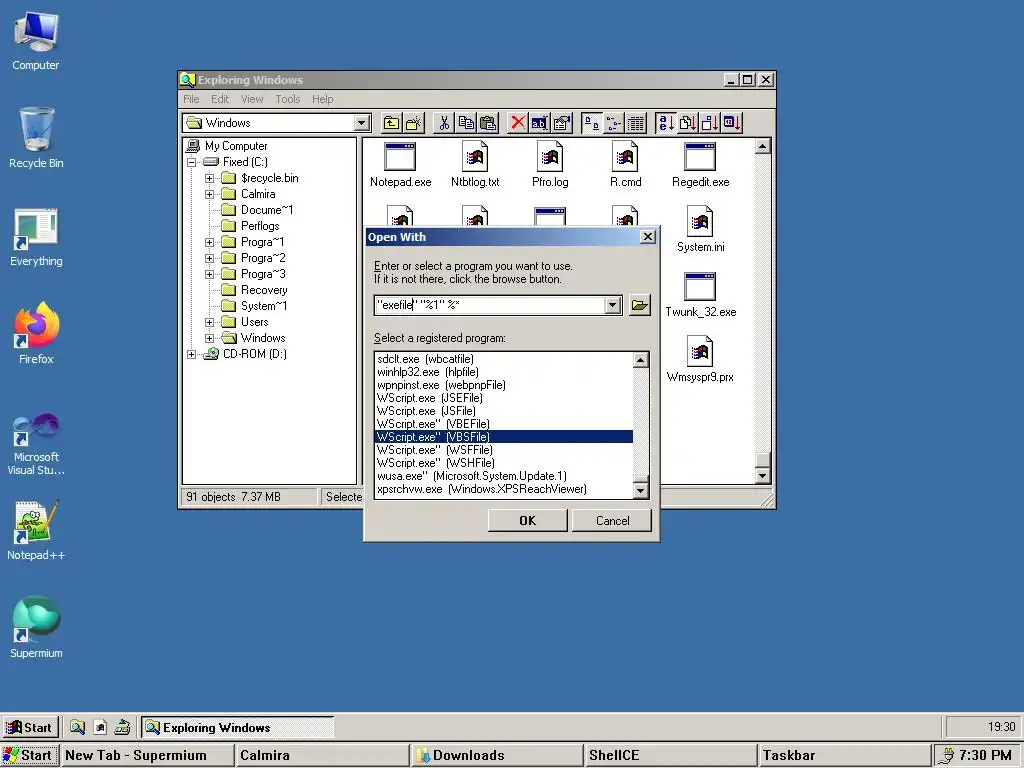Click the New Folder toolbar icon

click(x=413, y=123)
